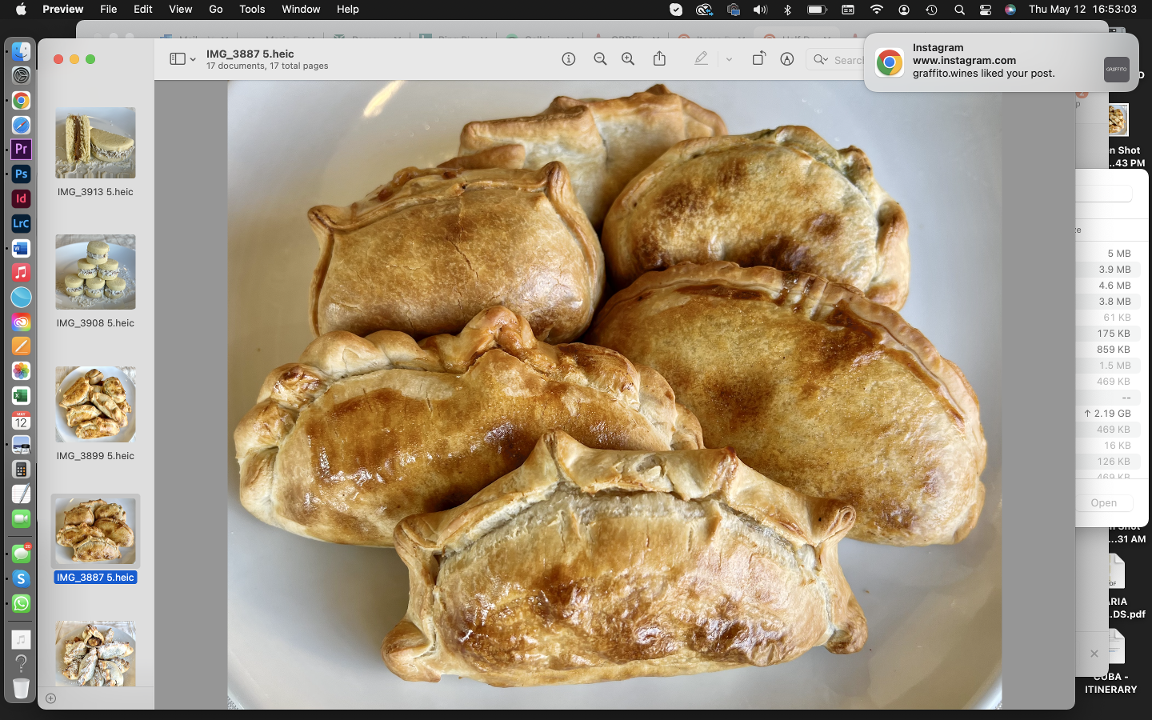
Task: Open the Edit menu
Action: point(143,9)
